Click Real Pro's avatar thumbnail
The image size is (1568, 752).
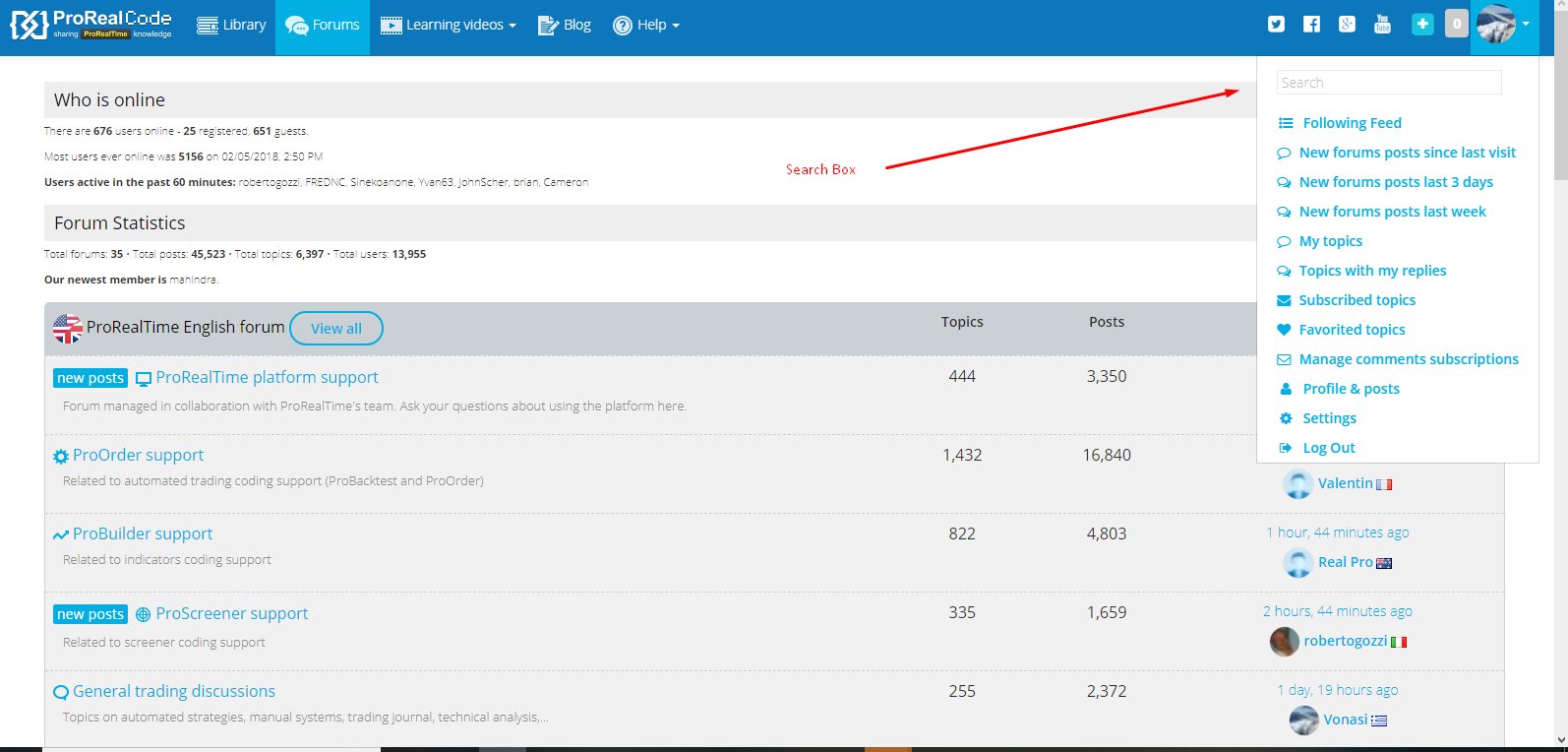[1298, 563]
